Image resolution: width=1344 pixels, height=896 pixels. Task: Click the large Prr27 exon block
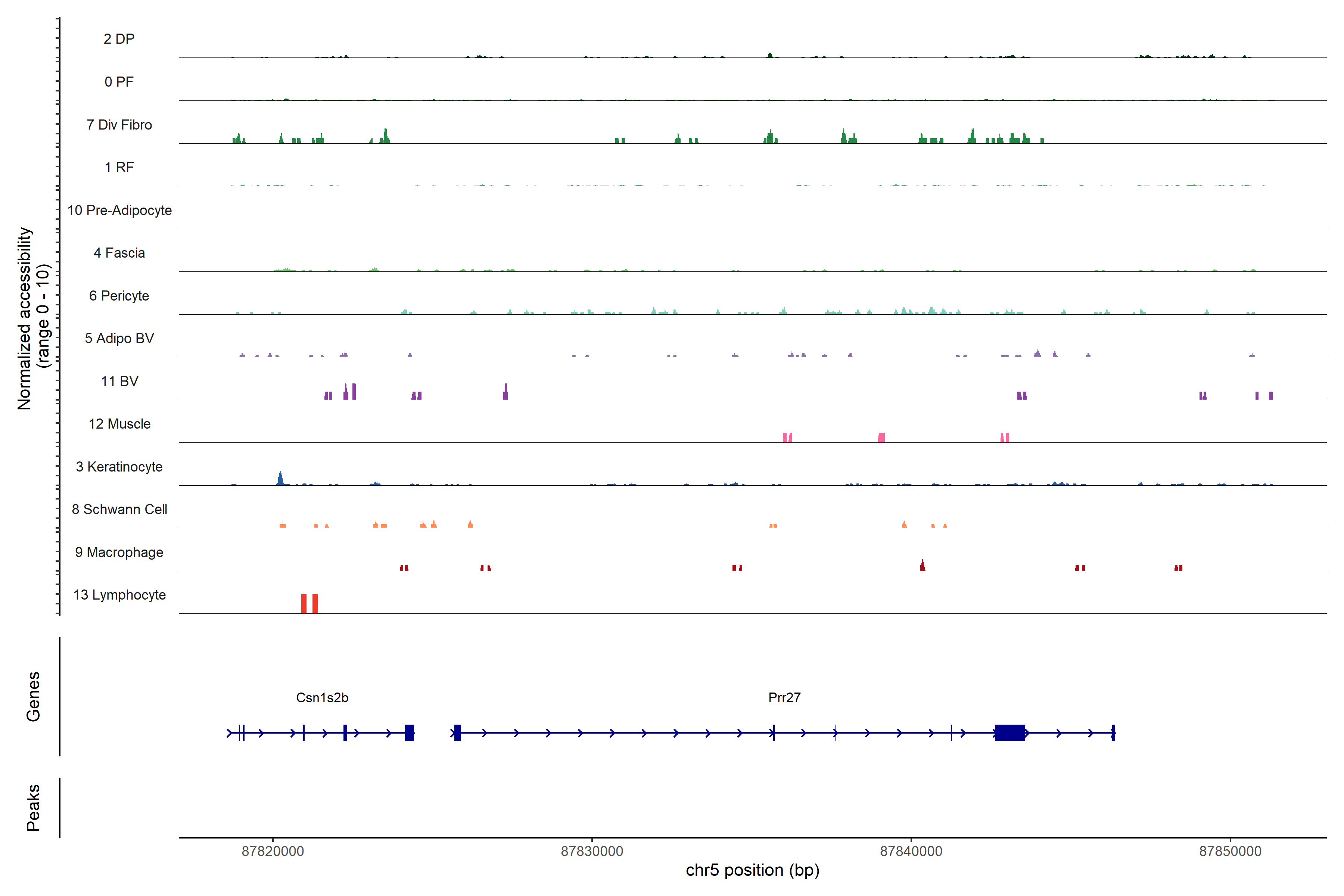[1009, 732]
